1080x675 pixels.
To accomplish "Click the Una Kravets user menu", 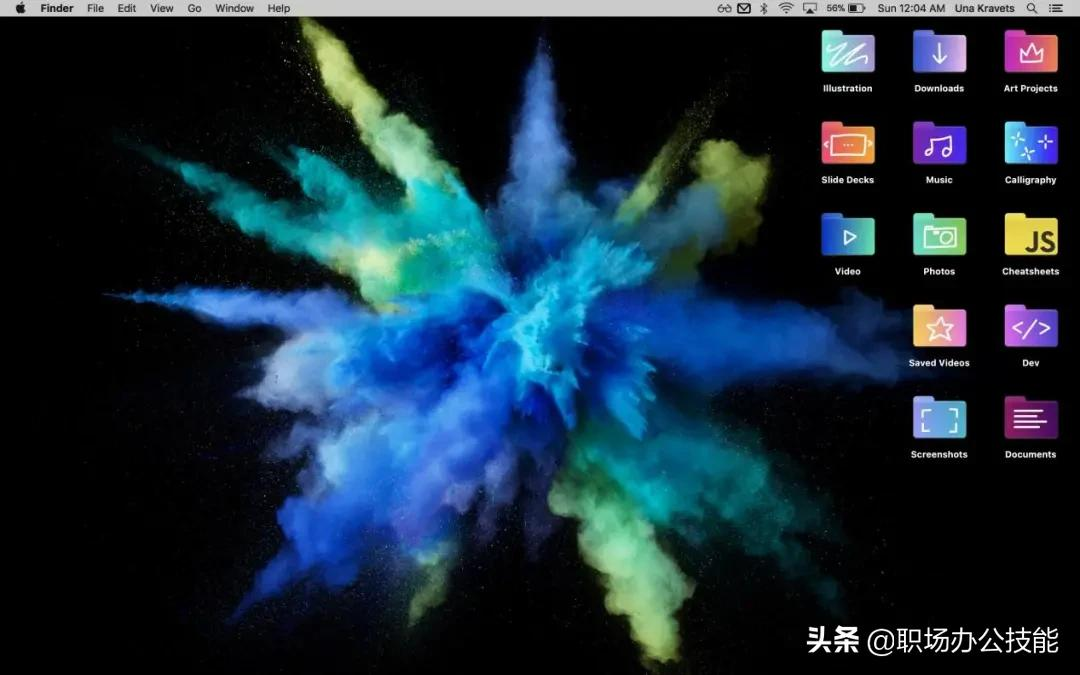I will 987,8.
